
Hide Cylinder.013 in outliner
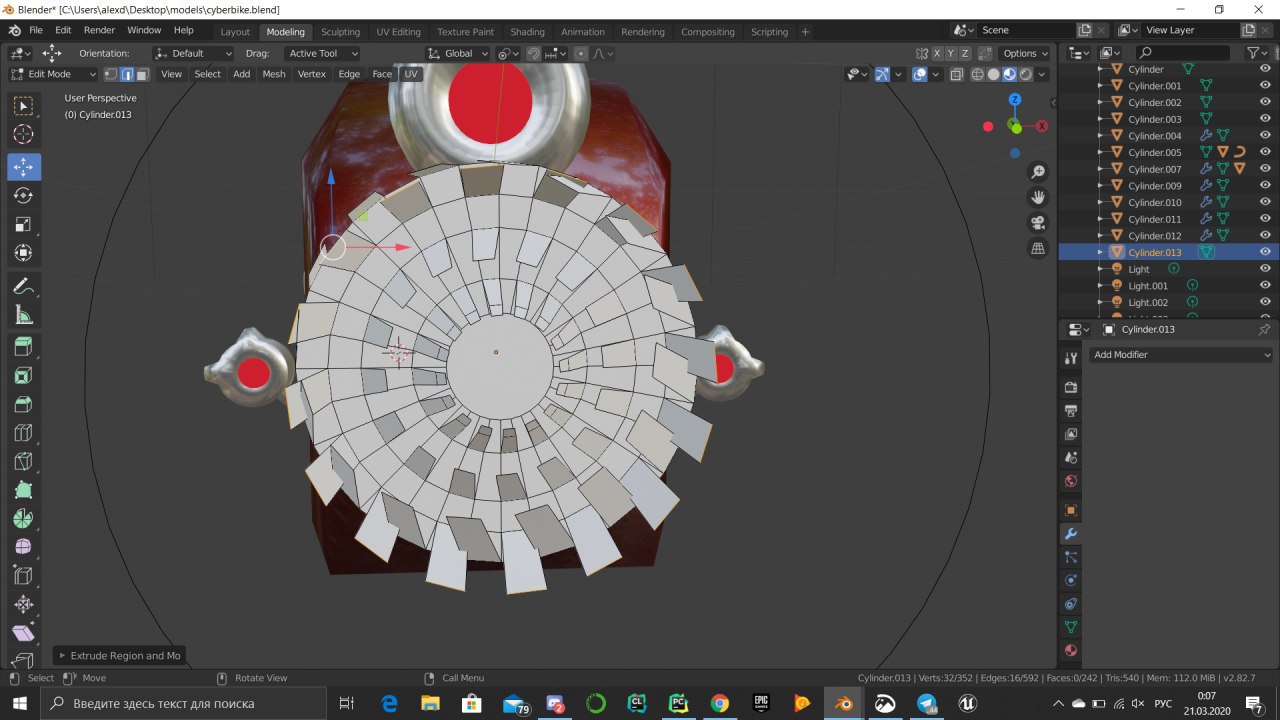click(1265, 252)
